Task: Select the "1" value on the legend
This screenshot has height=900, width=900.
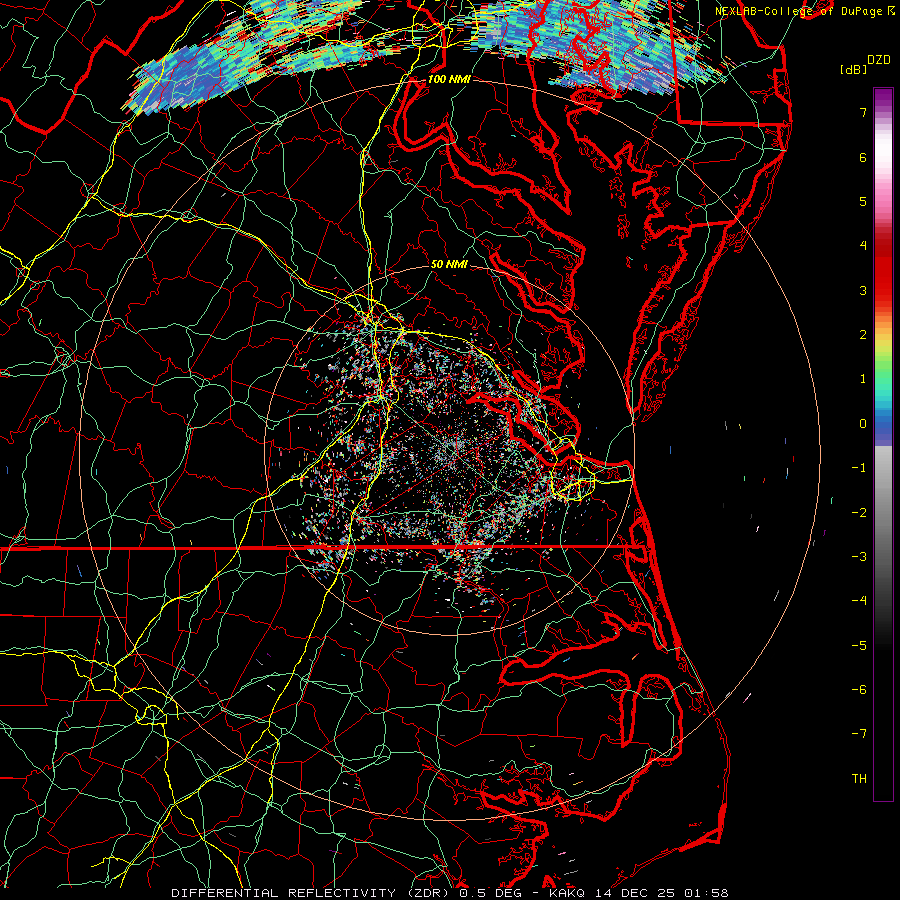Action: coord(863,379)
